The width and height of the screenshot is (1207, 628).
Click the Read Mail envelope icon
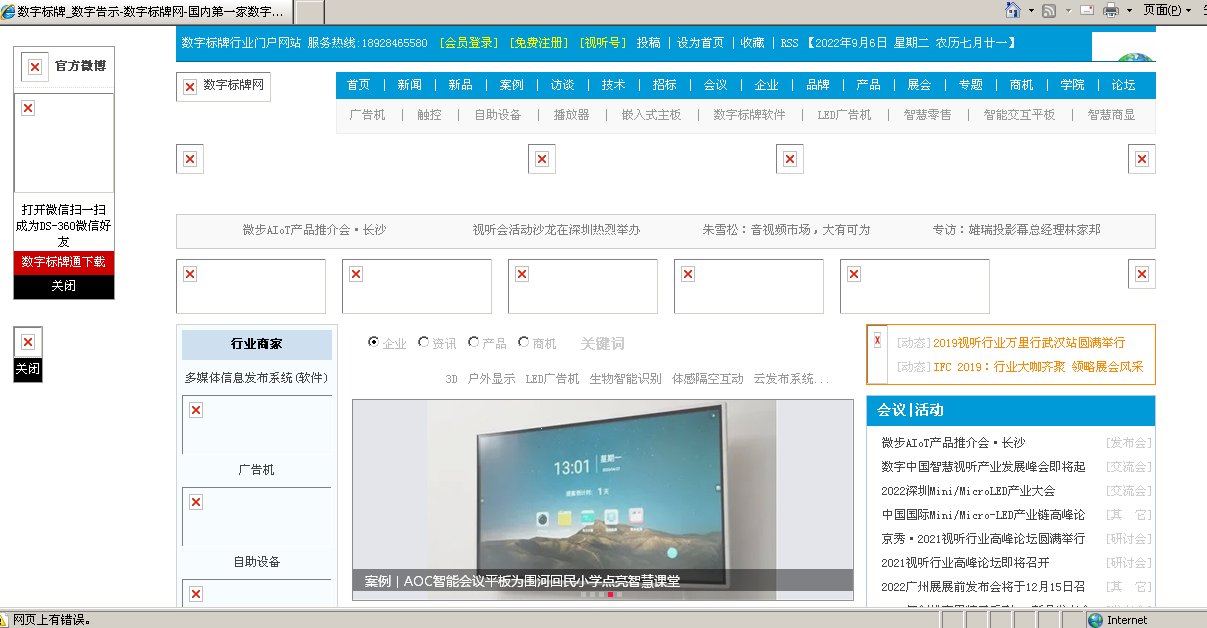(x=1087, y=10)
